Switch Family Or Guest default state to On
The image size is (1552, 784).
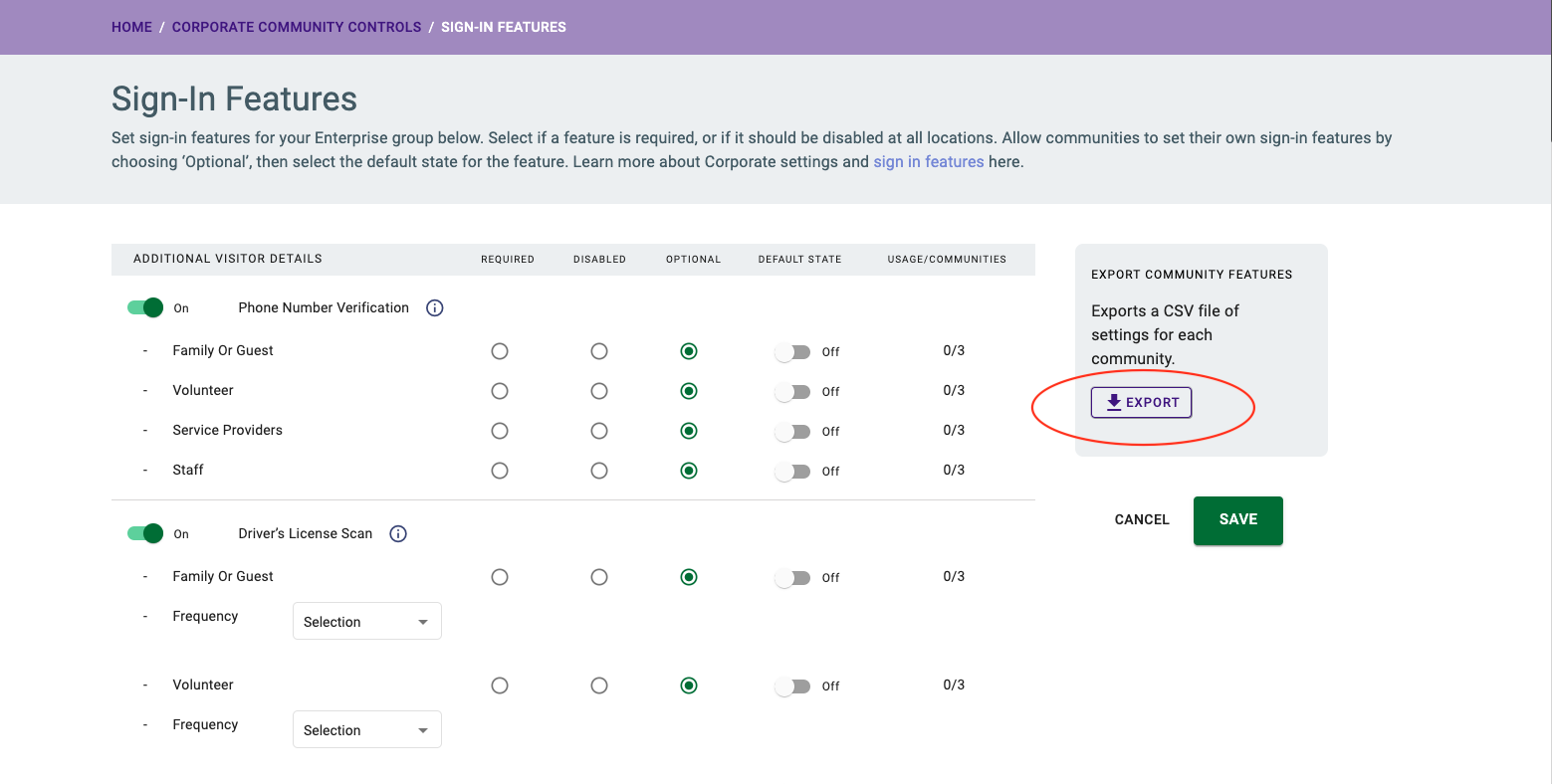(791, 351)
